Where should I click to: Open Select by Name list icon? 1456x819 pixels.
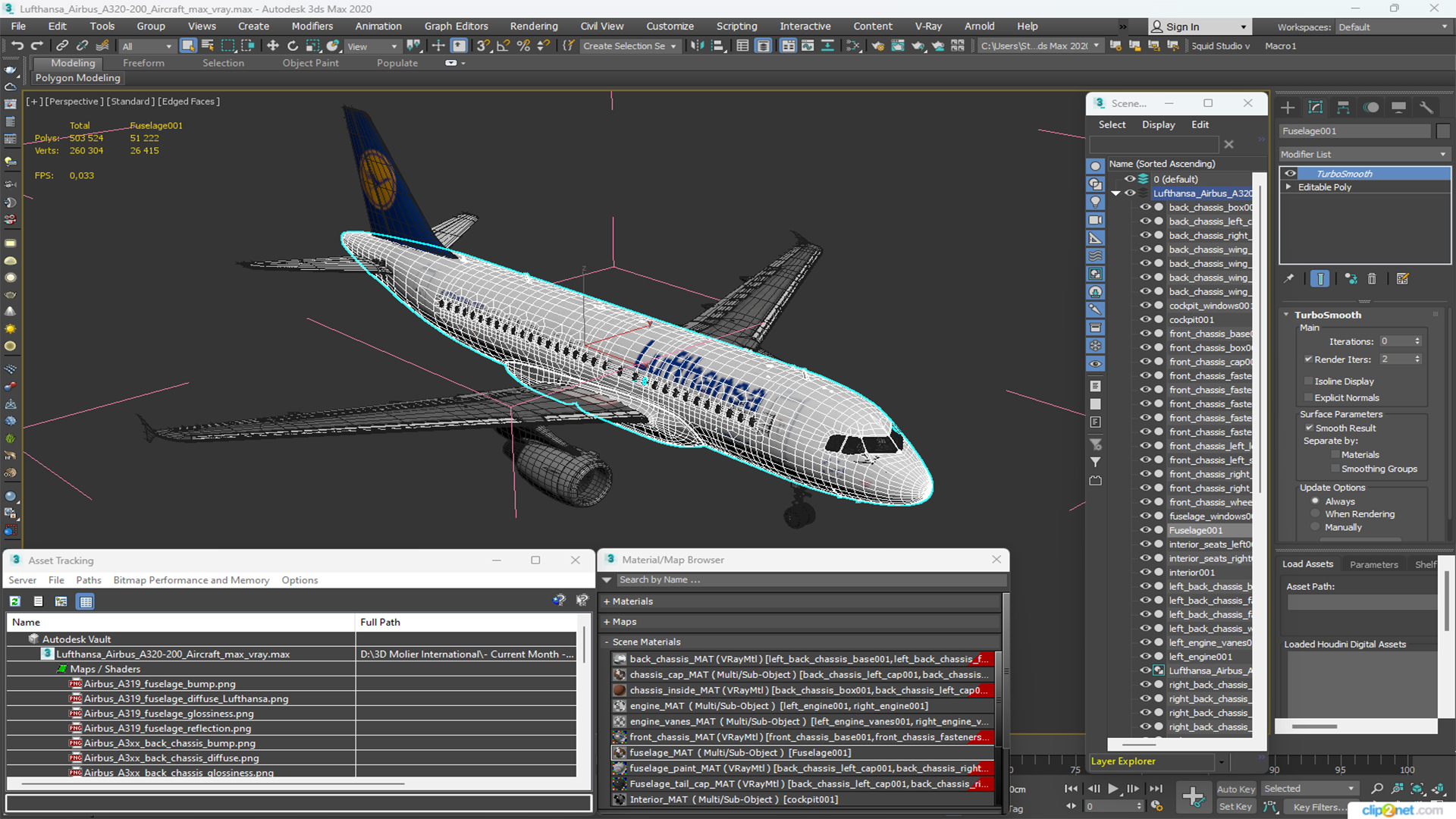tap(208, 46)
